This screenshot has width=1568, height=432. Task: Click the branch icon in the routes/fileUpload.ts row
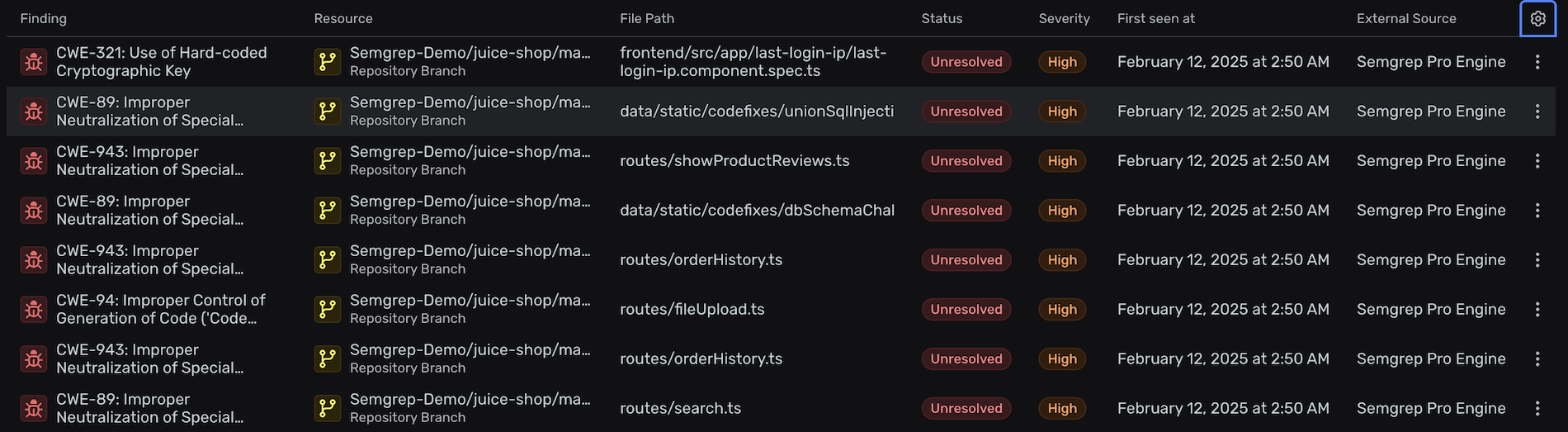tap(328, 310)
